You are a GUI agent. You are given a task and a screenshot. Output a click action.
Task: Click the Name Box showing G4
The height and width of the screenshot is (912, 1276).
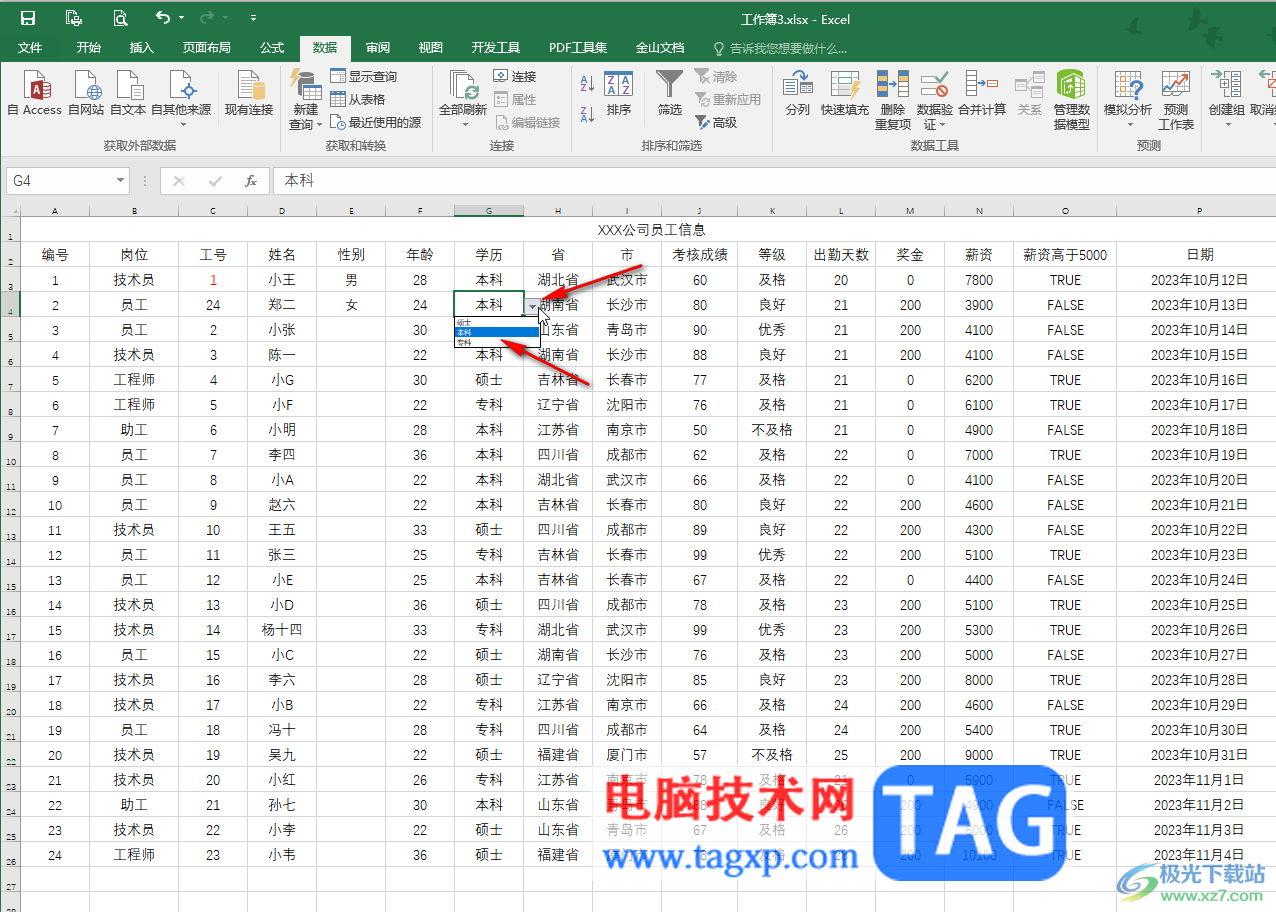click(x=61, y=181)
